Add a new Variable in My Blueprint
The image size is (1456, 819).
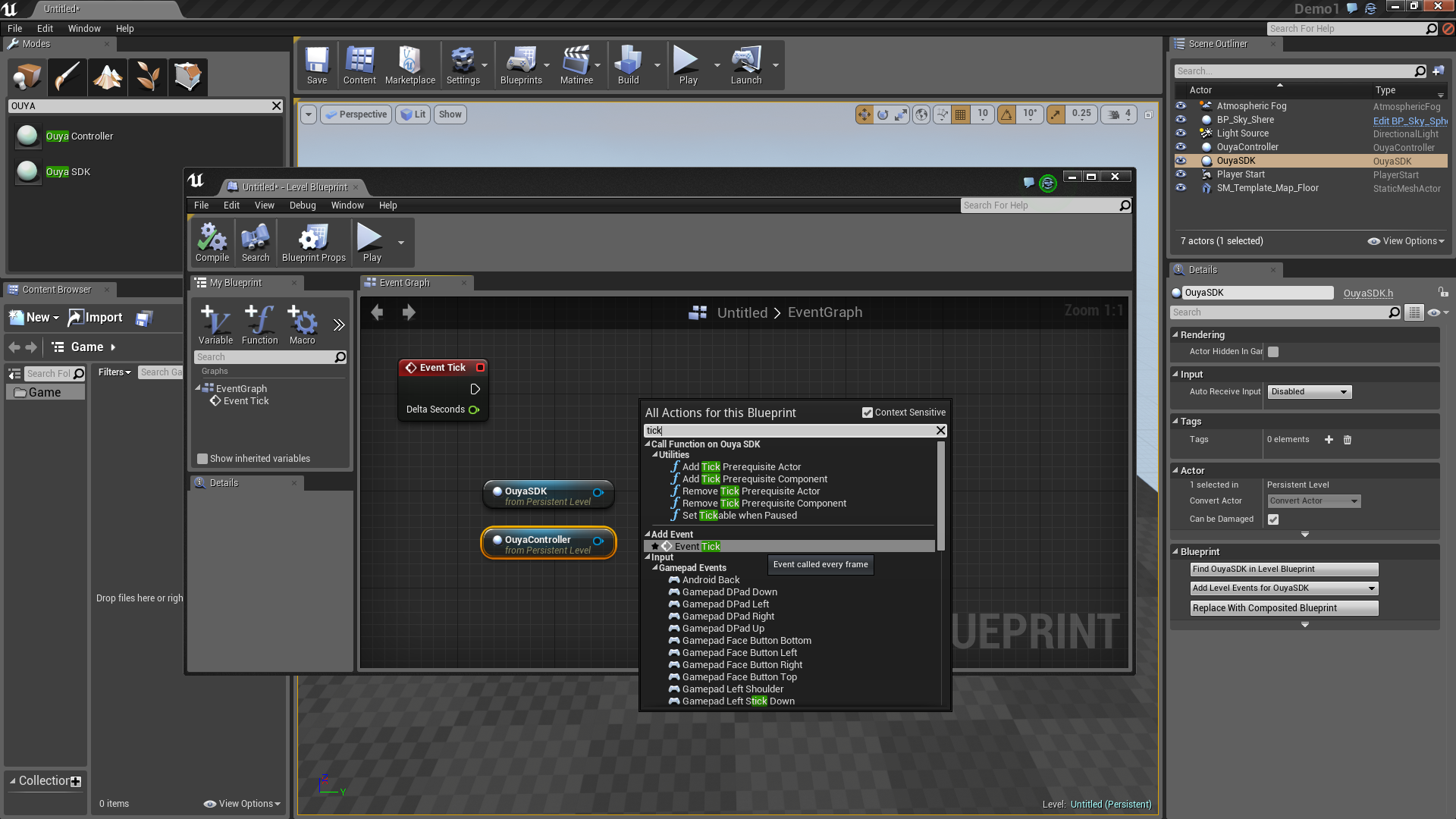[x=215, y=325]
